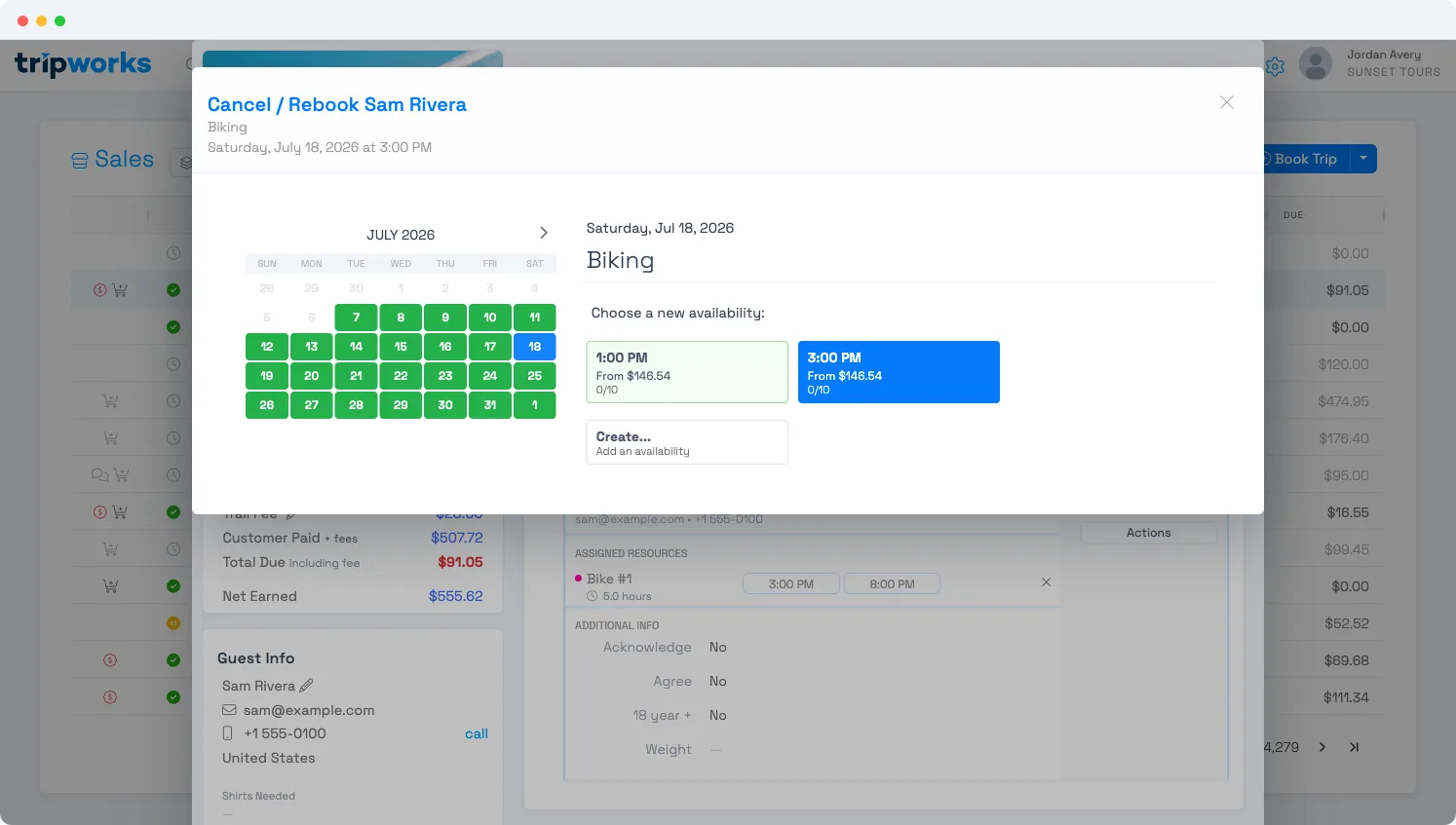Pick July 20 on the calendar

click(x=312, y=376)
